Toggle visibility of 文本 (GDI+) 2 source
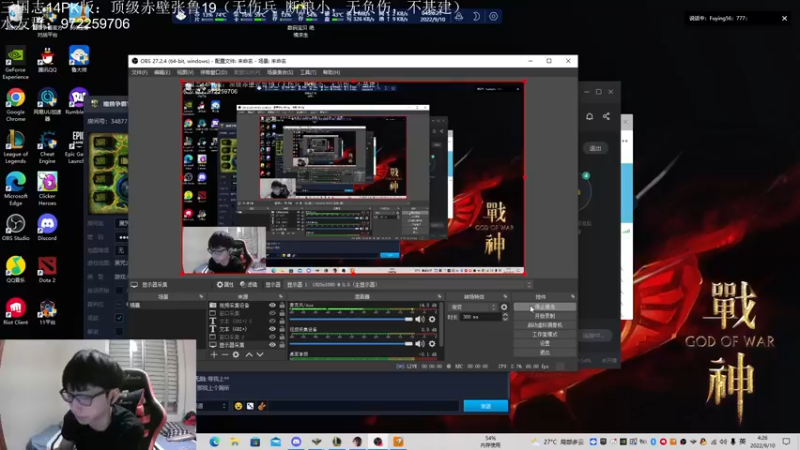 click(272, 321)
